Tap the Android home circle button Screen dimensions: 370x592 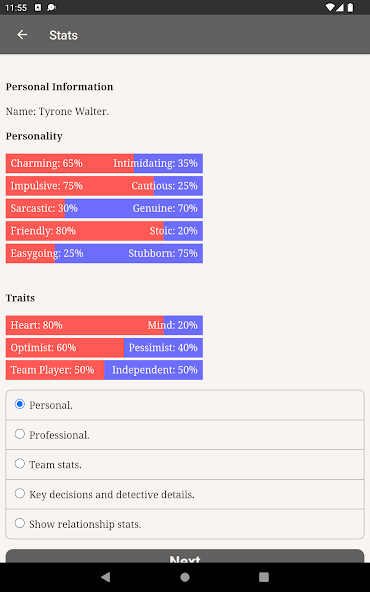point(185,577)
